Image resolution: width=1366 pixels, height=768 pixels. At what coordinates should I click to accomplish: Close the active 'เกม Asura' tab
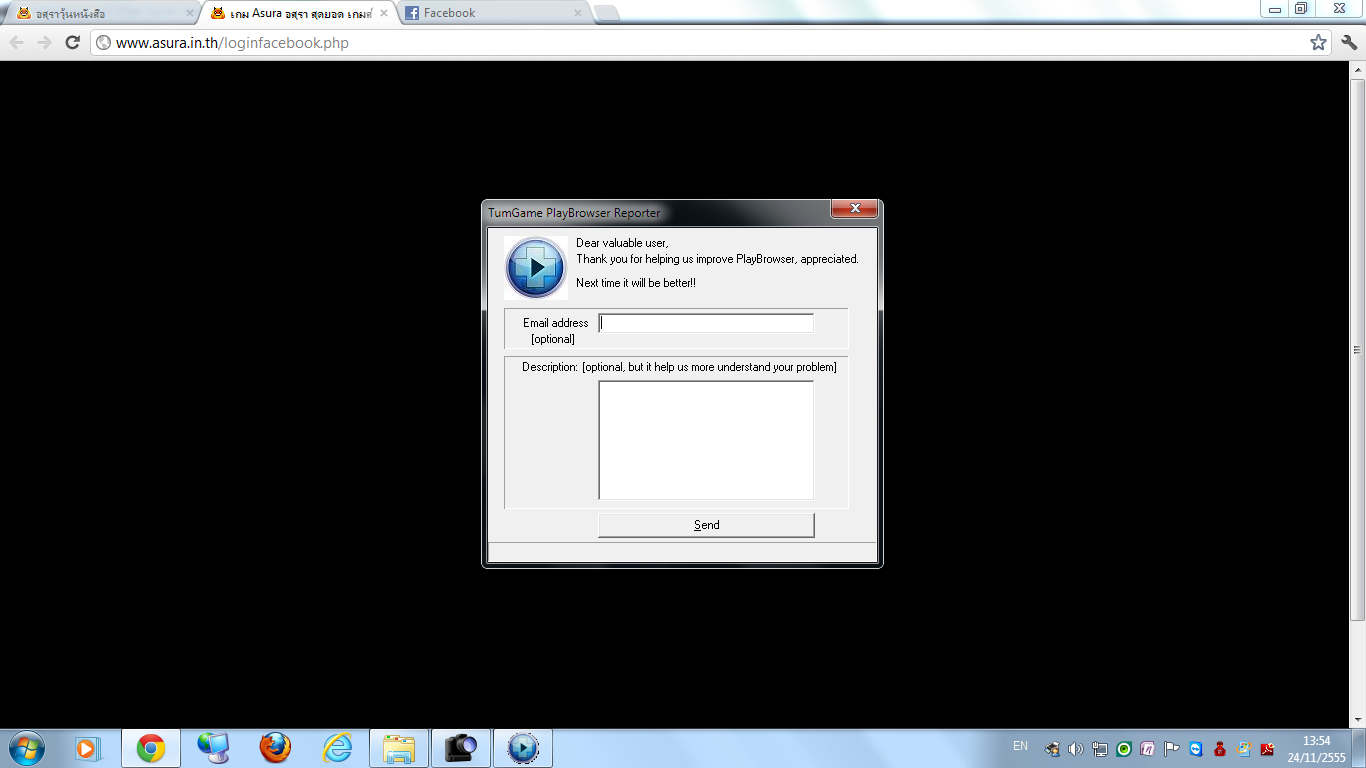384,13
